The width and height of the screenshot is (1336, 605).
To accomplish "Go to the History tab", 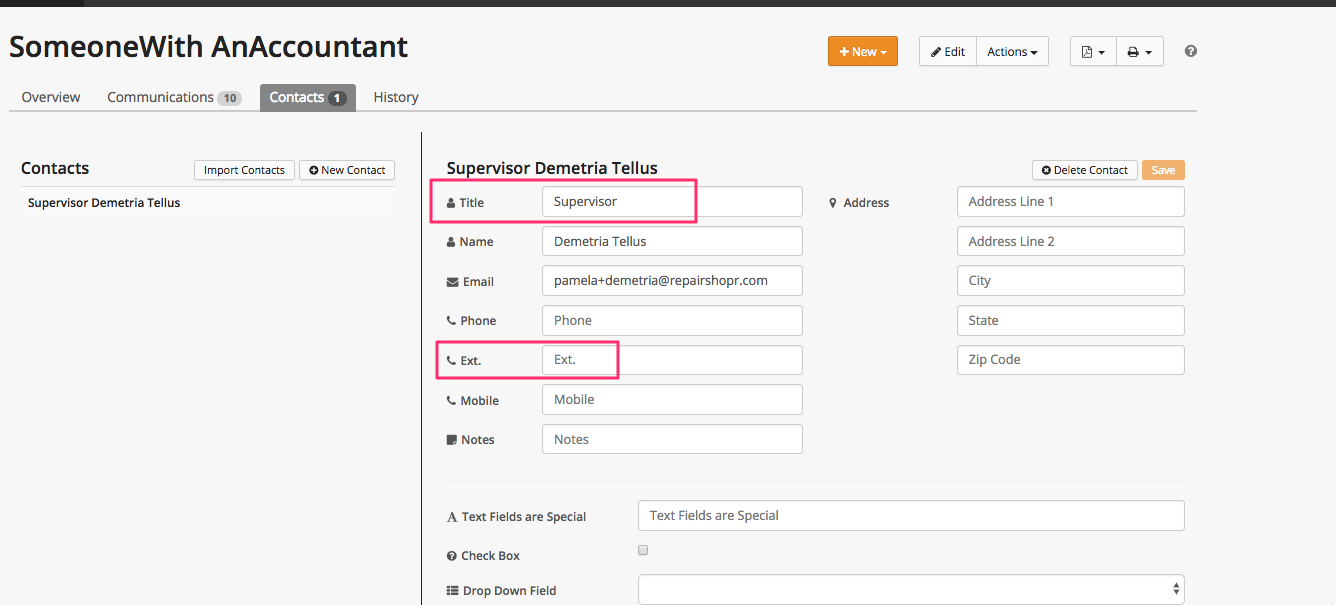I will coord(396,97).
